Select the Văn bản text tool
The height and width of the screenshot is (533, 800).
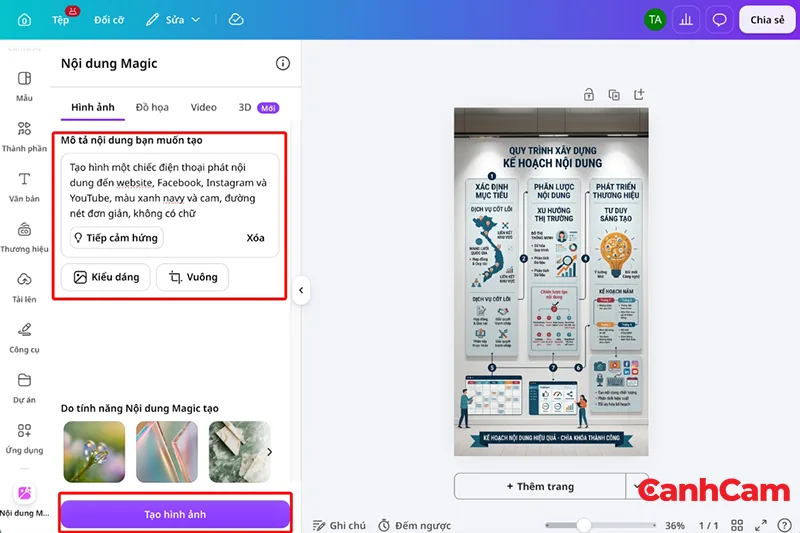(x=24, y=187)
